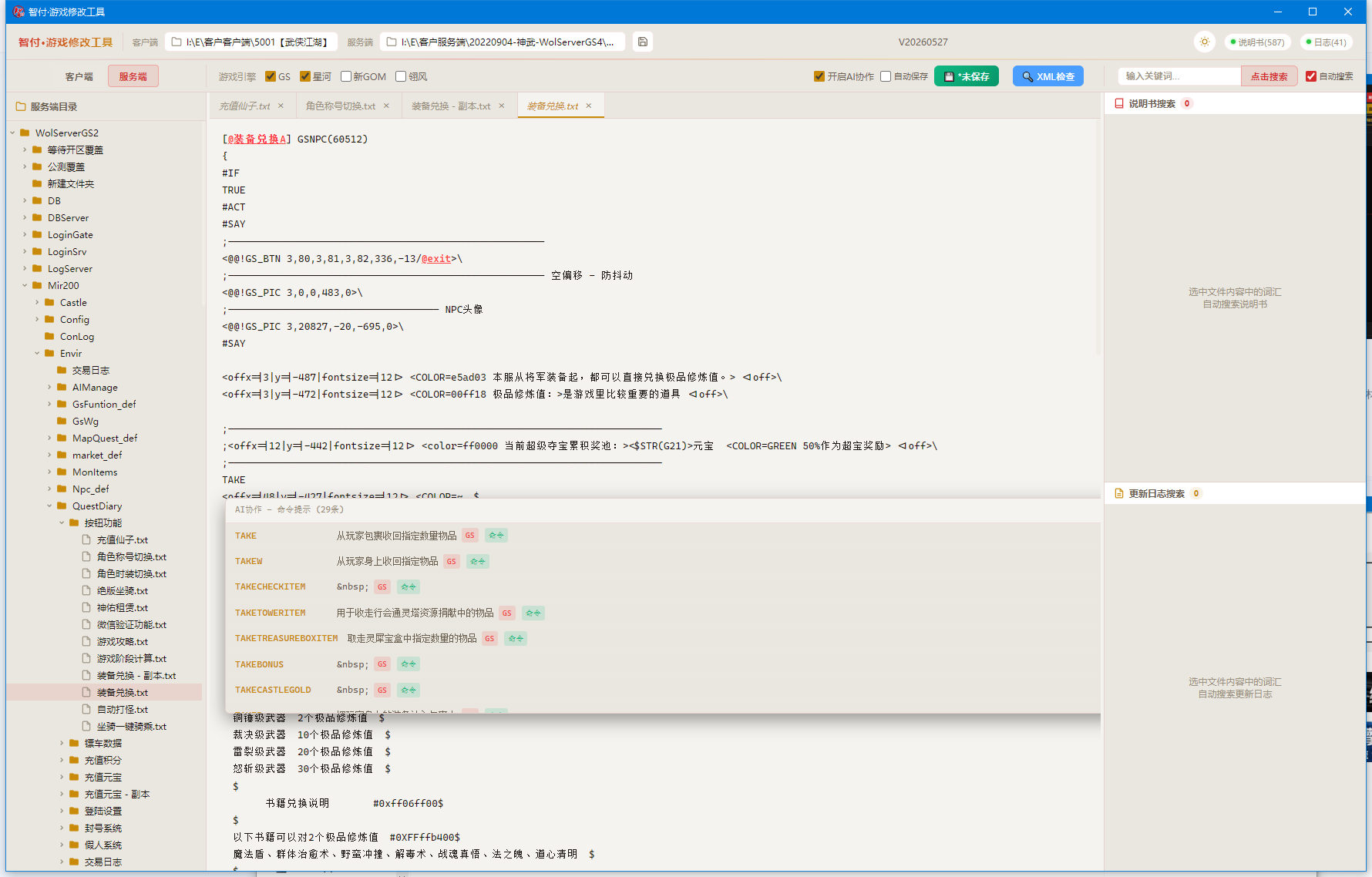Click the XML检查 button
The image size is (1372, 877).
tap(1048, 76)
